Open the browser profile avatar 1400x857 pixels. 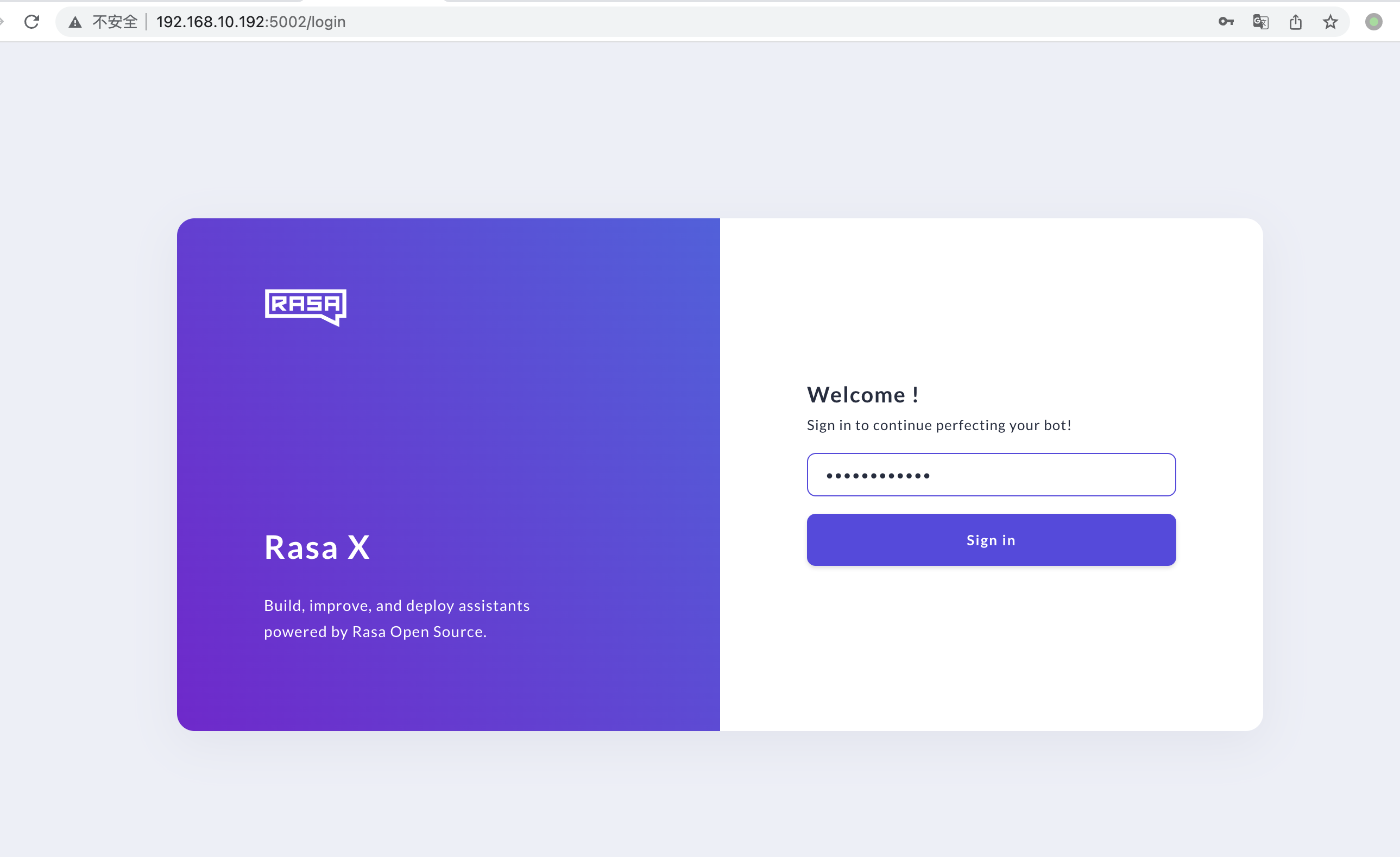(1374, 22)
